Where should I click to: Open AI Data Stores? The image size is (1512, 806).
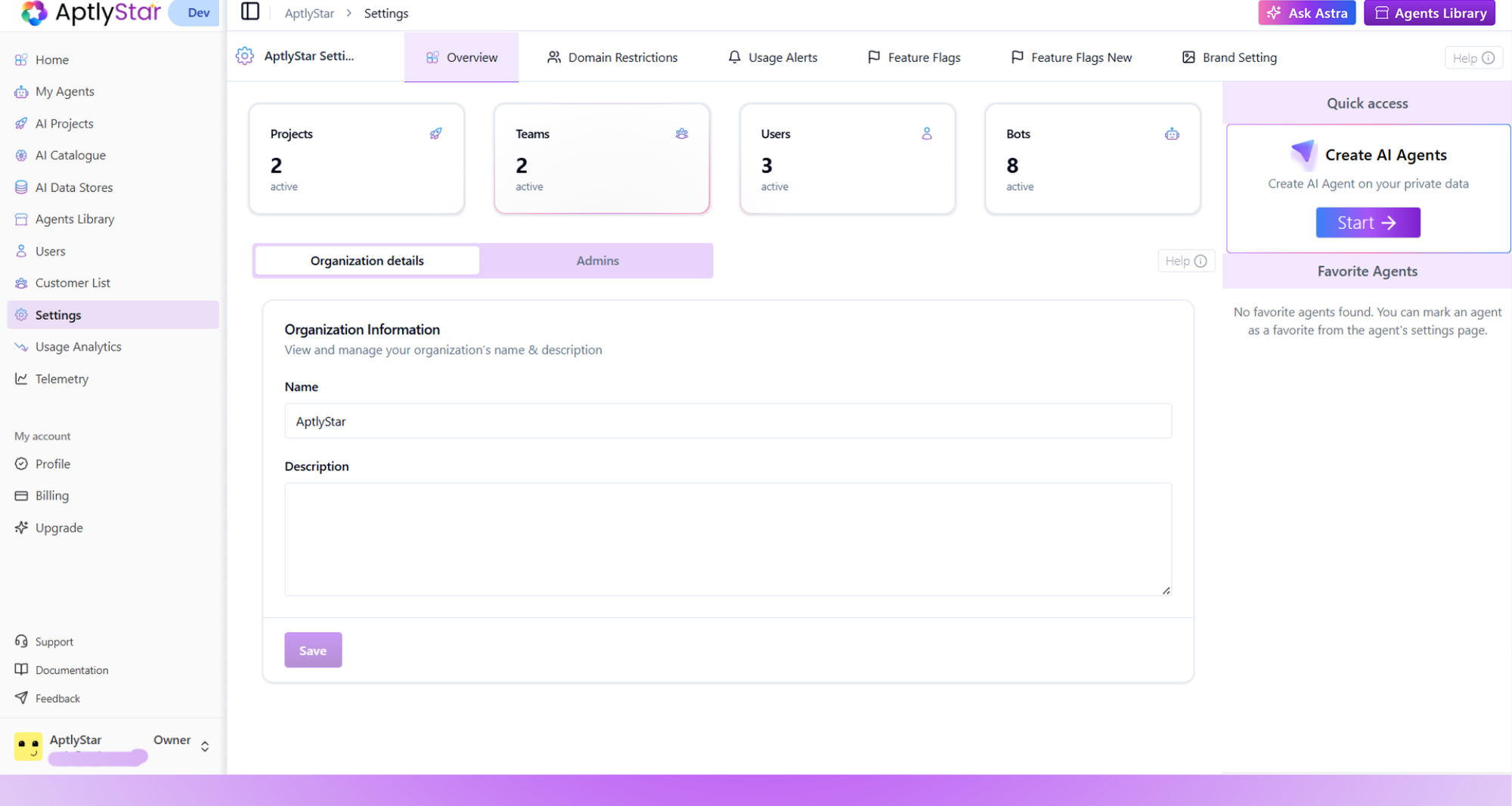tap(73, 187)
